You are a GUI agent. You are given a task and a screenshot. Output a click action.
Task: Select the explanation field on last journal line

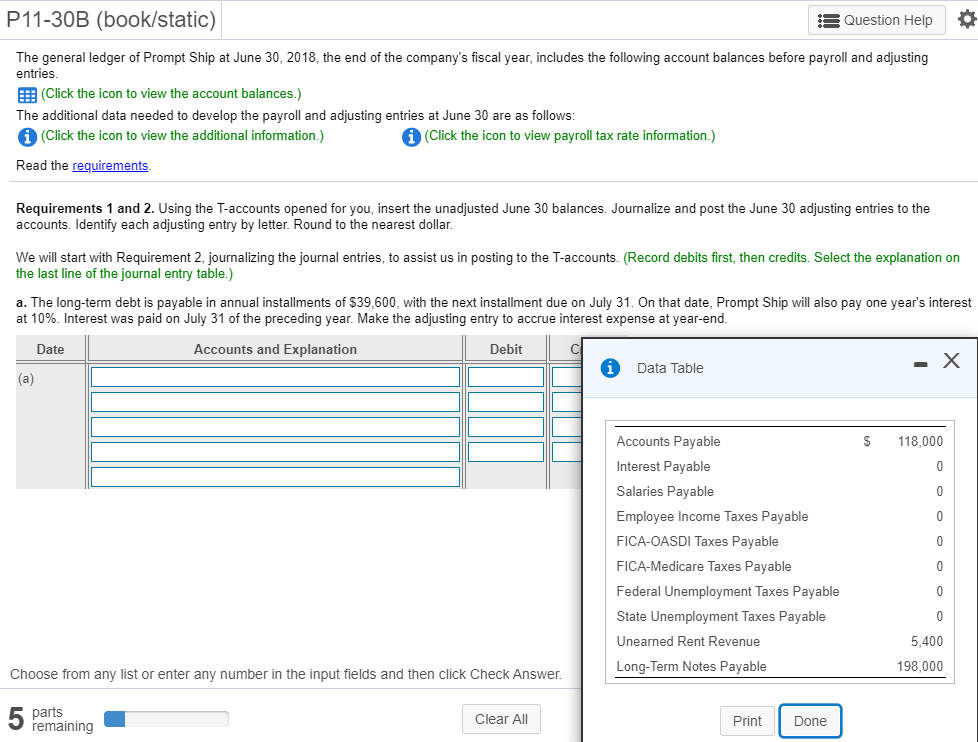(x=275, y=477)
